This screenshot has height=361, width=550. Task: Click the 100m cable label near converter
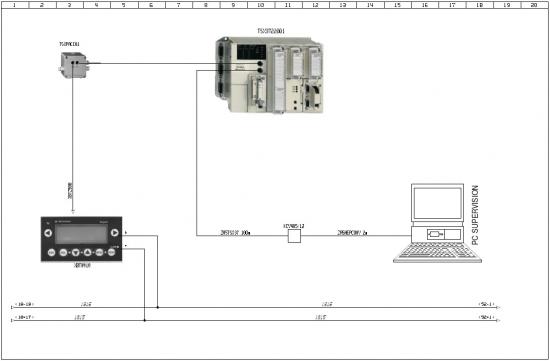[x=235, y=233]
